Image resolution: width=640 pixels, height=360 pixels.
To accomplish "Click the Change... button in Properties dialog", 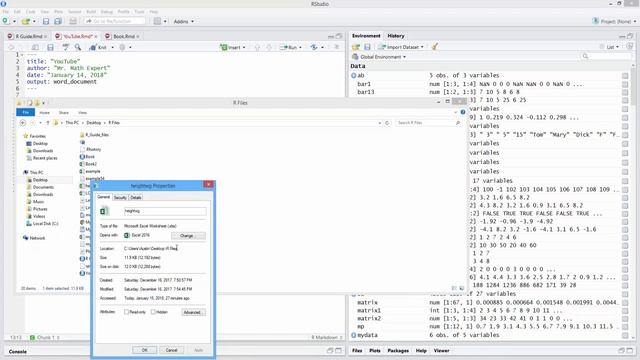I will point(188,236).
